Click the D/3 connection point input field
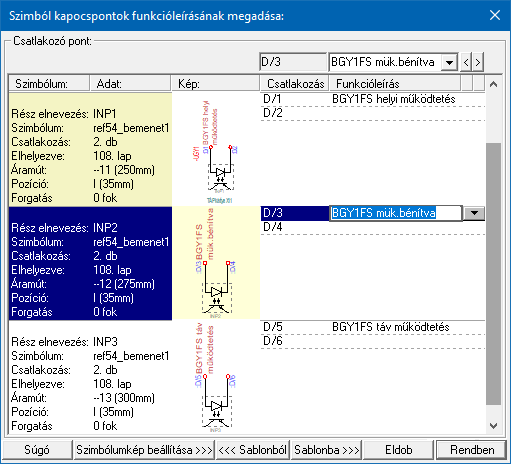Viewport: 511px width, 464px height. pyautogui.click(x=293, y=62)
